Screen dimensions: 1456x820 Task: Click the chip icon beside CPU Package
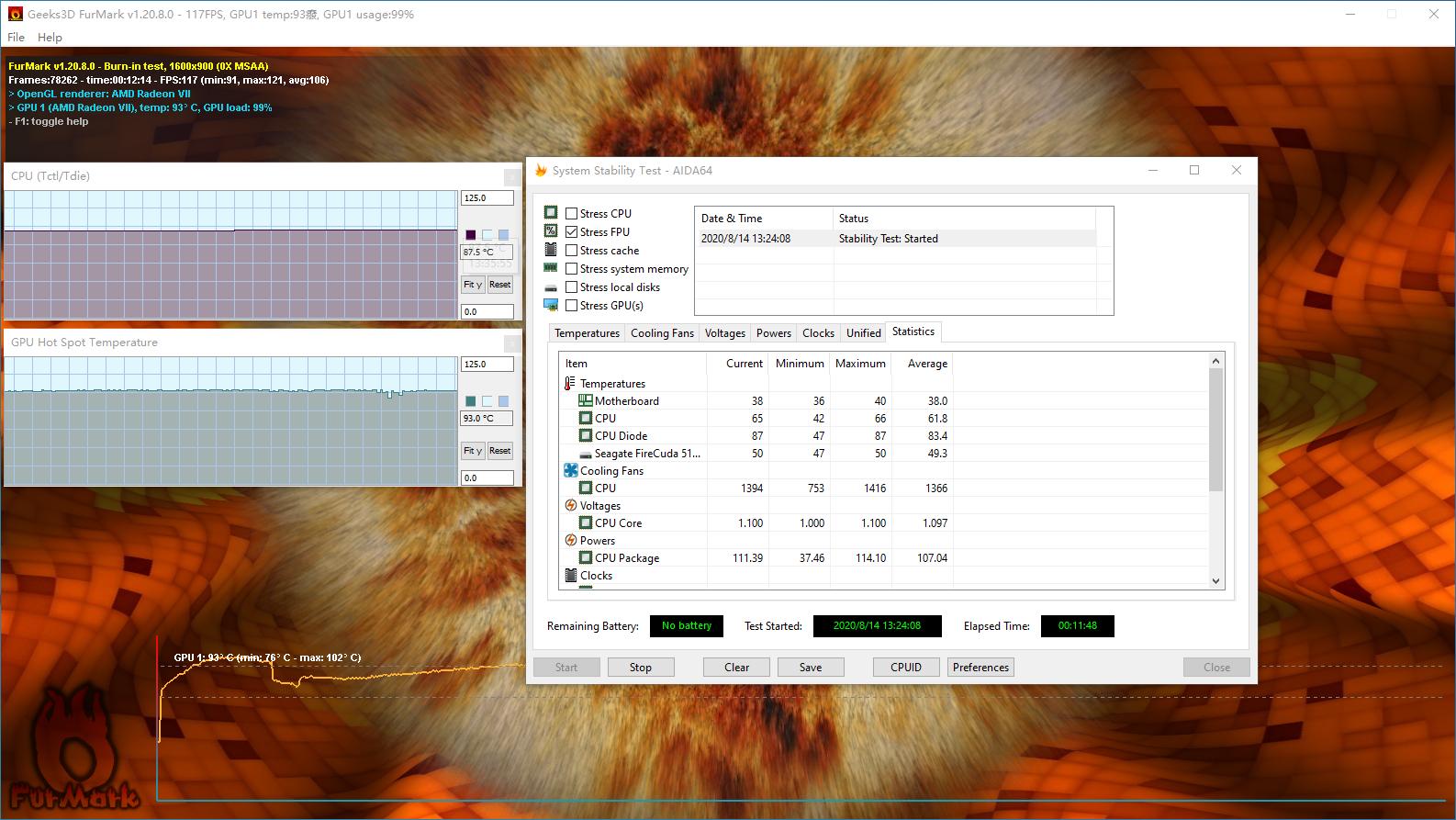tap(585, 558)
